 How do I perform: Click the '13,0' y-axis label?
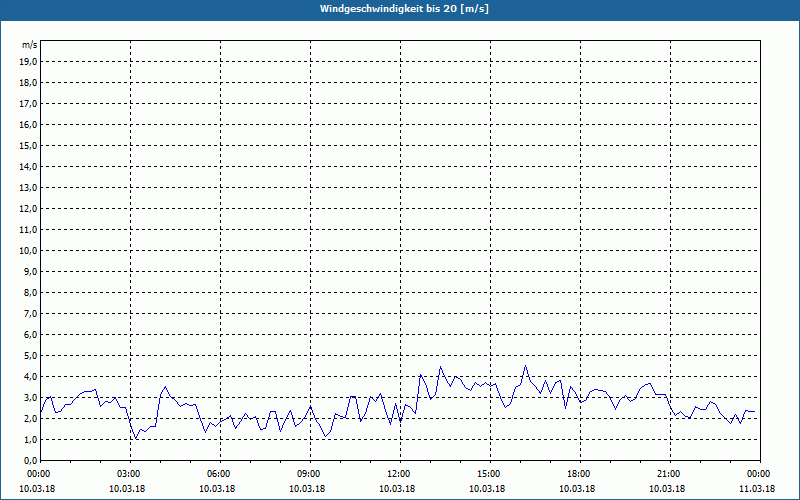(28, 188)
